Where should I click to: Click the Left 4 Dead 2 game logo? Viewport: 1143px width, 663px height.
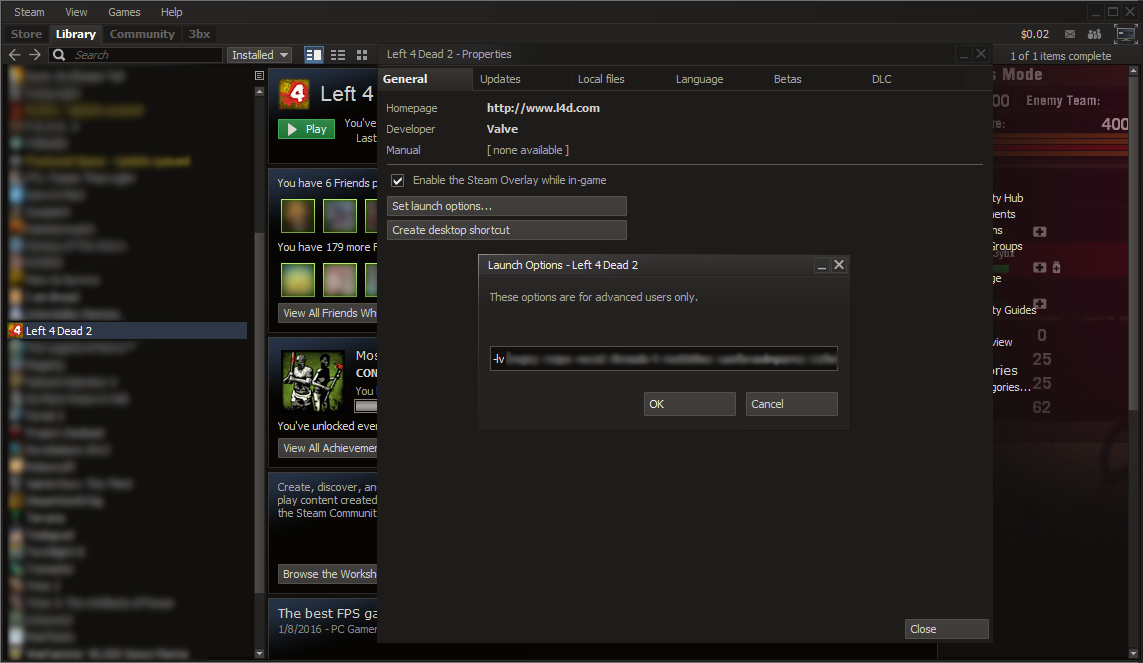tap(294, 94)
